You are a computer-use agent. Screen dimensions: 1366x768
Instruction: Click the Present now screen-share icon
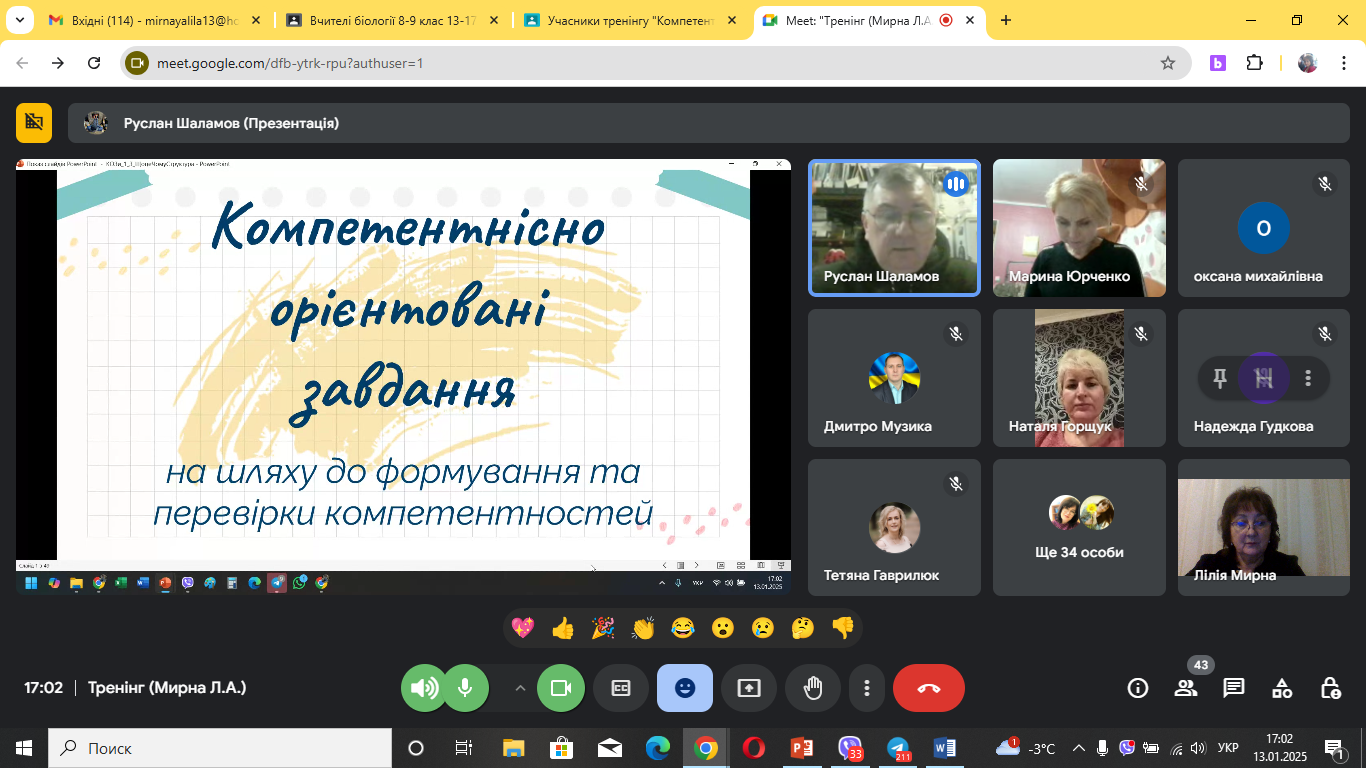[749, 688]
